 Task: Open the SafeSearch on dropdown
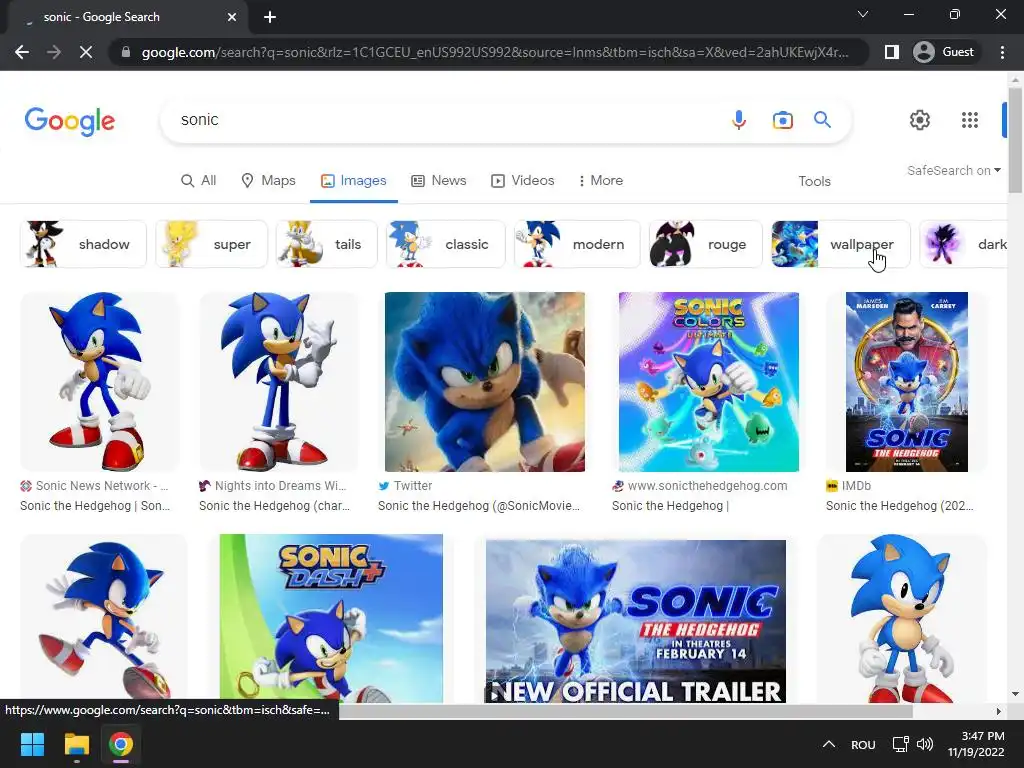coord(953,170)
